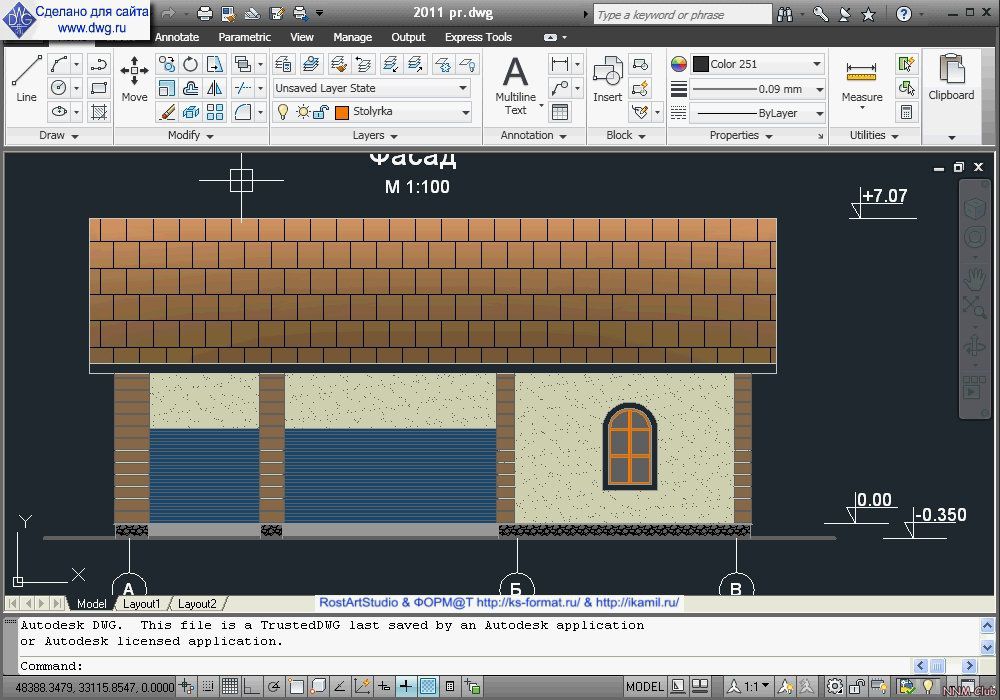
Task: Open the Manage ribbon tab
Action: tap(353, 37)
